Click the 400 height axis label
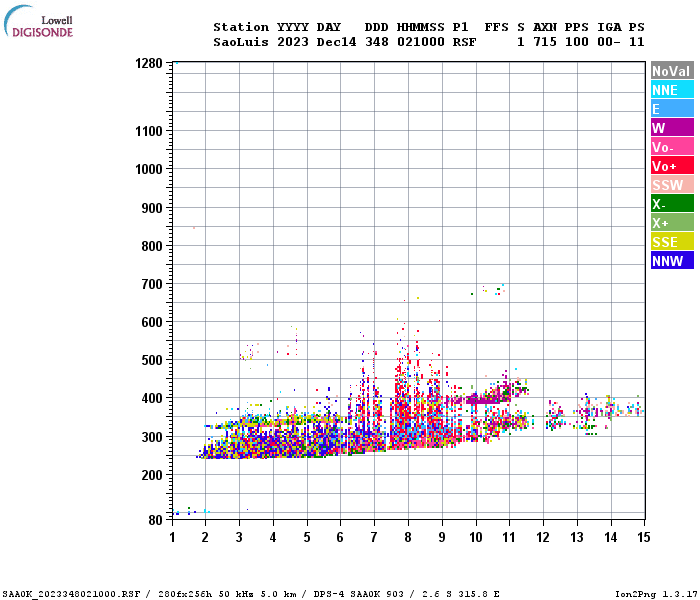 click(x=152, y=398)
